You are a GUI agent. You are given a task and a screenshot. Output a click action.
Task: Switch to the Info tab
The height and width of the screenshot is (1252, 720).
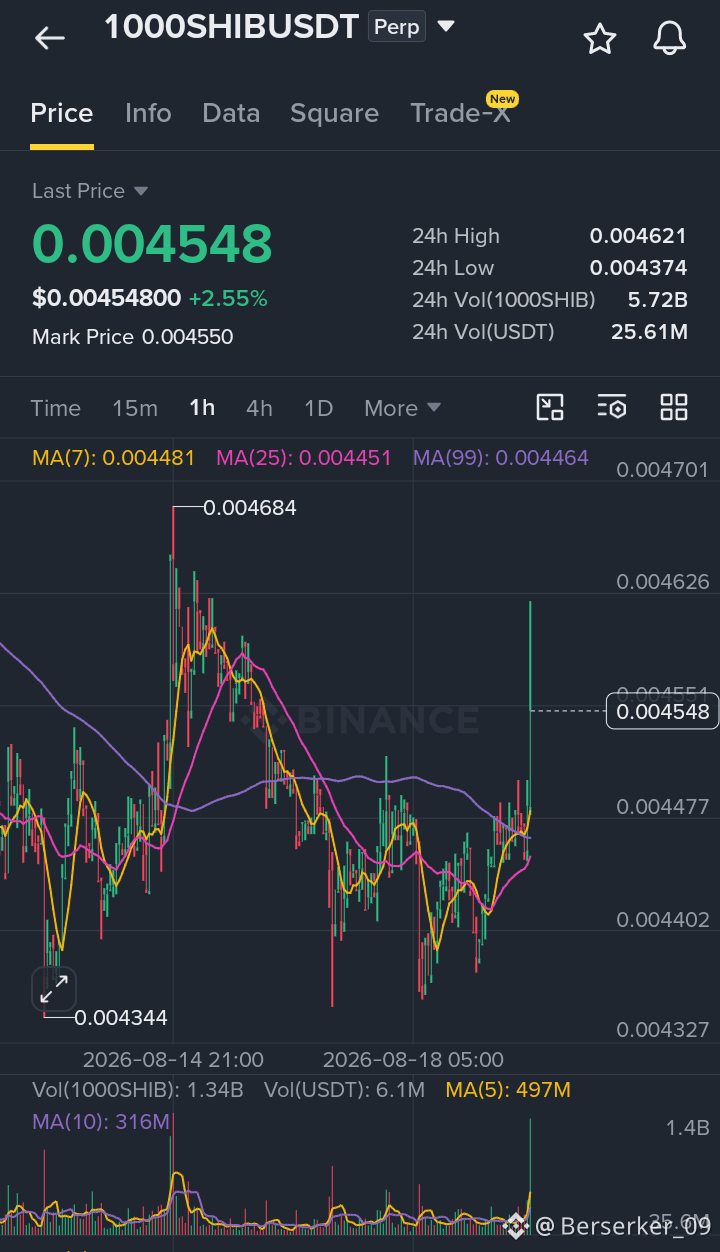tap(148, 113)
